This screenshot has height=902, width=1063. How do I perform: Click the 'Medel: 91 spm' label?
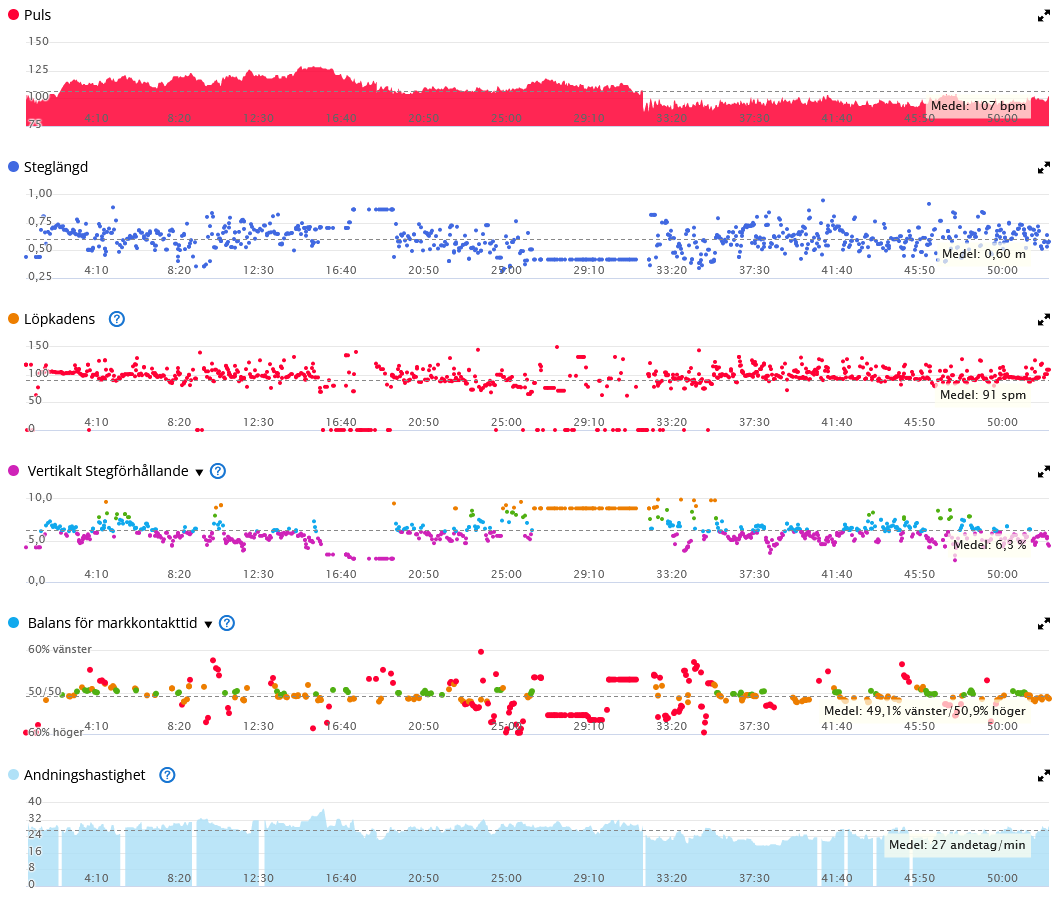click(x=983, y=394)
